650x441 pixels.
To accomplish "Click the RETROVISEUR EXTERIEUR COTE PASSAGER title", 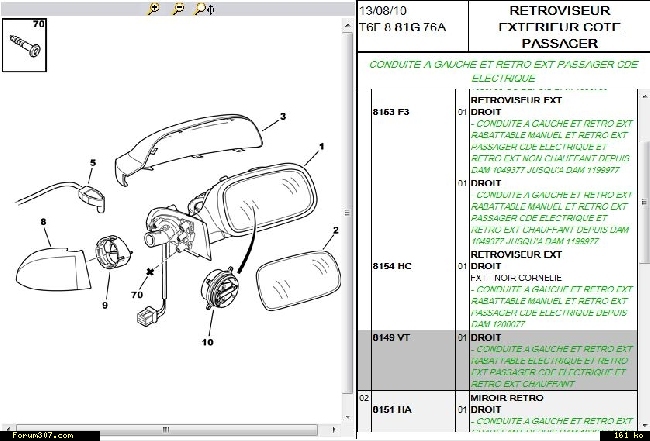I will click(559, 27).
